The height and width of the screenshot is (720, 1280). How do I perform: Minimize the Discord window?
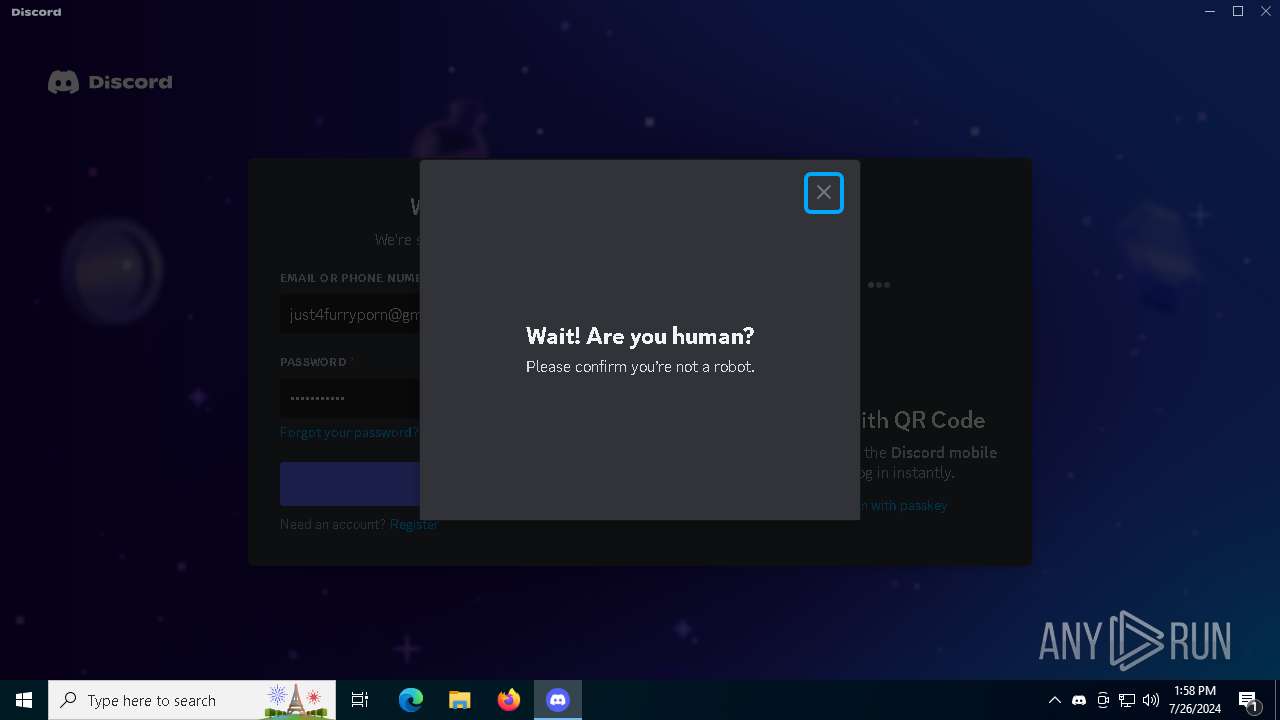(1211, 11)
